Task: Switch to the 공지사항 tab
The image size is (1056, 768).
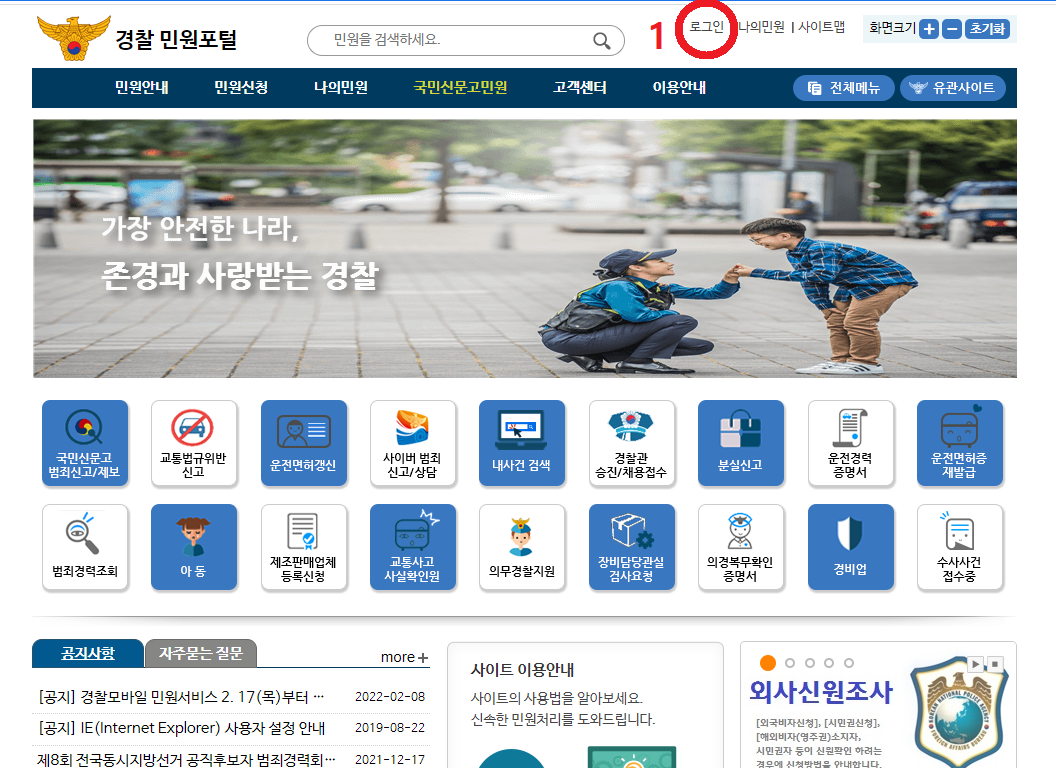Action: tap(88, 653)
